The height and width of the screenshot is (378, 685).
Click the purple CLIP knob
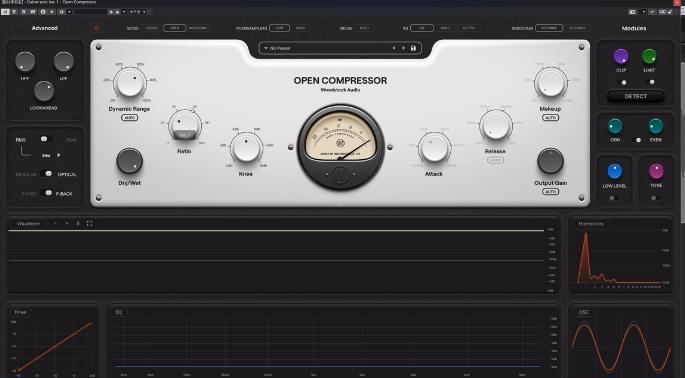[621, 56]
